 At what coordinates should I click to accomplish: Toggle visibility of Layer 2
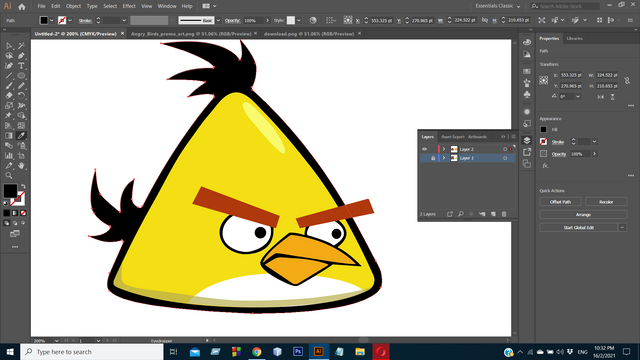click(x=424, y=149)
